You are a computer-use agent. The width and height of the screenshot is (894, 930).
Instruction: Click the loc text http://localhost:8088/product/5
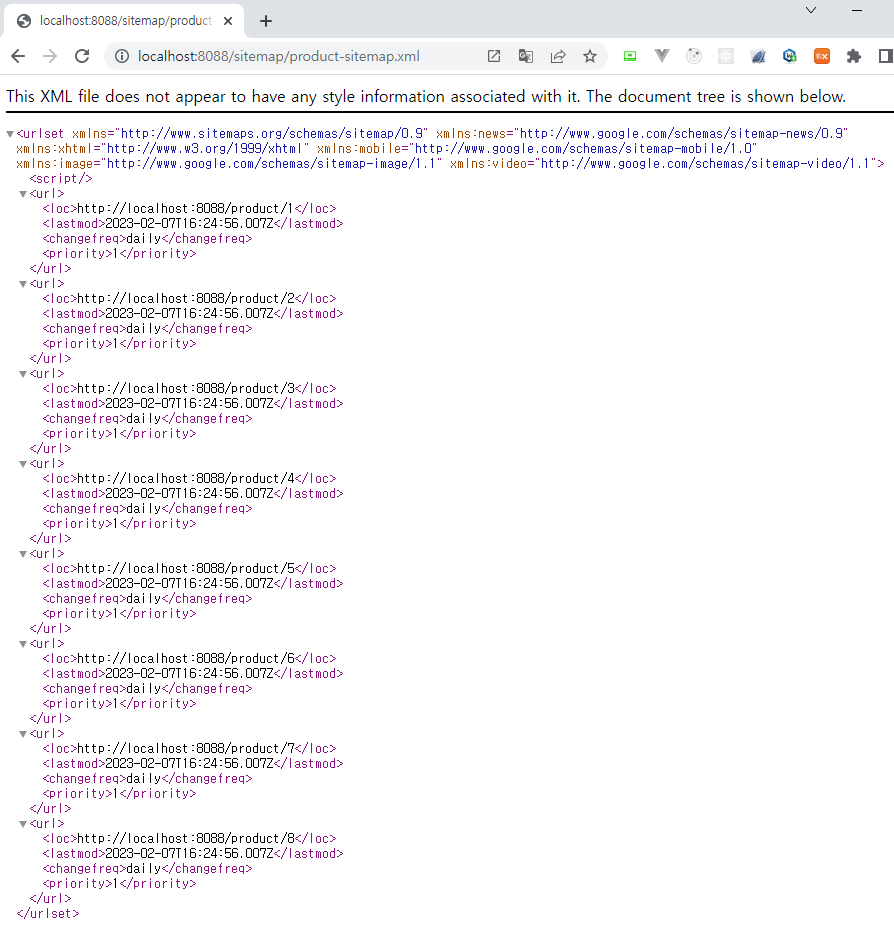tap(185, 569)
